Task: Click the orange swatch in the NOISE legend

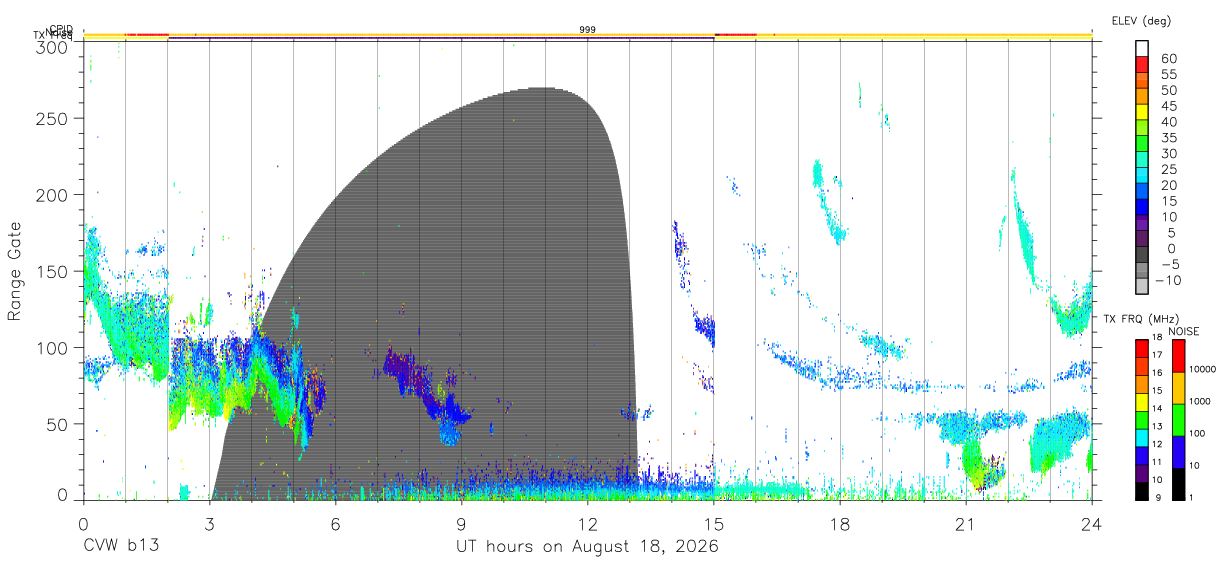Action: (1179, 388)
